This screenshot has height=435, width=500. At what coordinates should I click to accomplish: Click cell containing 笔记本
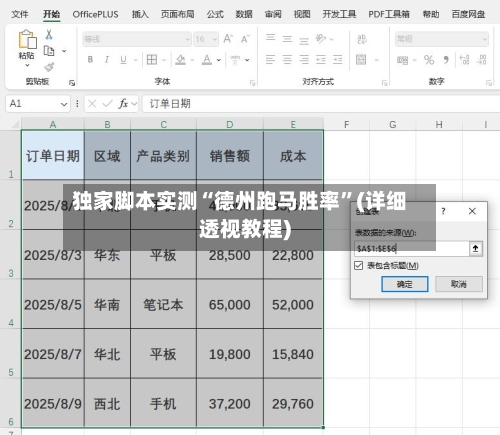coord(163,304)
